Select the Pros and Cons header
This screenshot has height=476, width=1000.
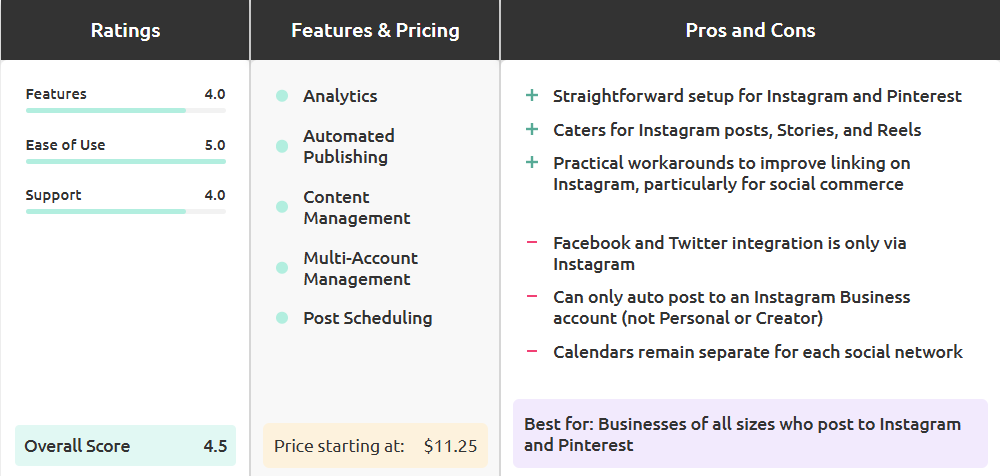pos(750,30)
